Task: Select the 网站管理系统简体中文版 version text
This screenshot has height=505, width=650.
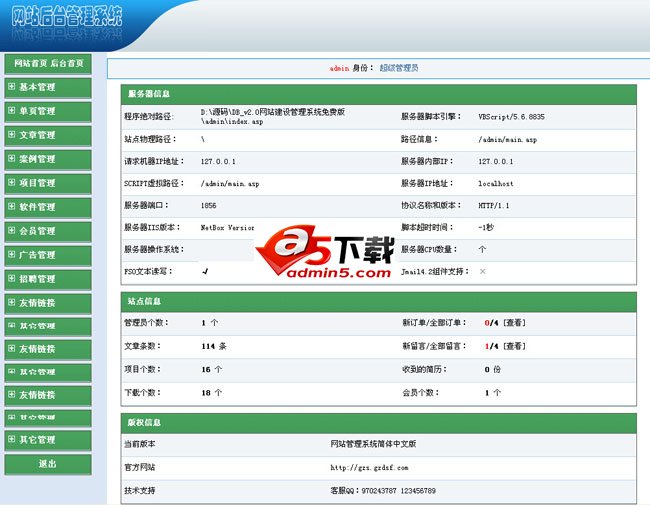Action: (x=373, y=444)
